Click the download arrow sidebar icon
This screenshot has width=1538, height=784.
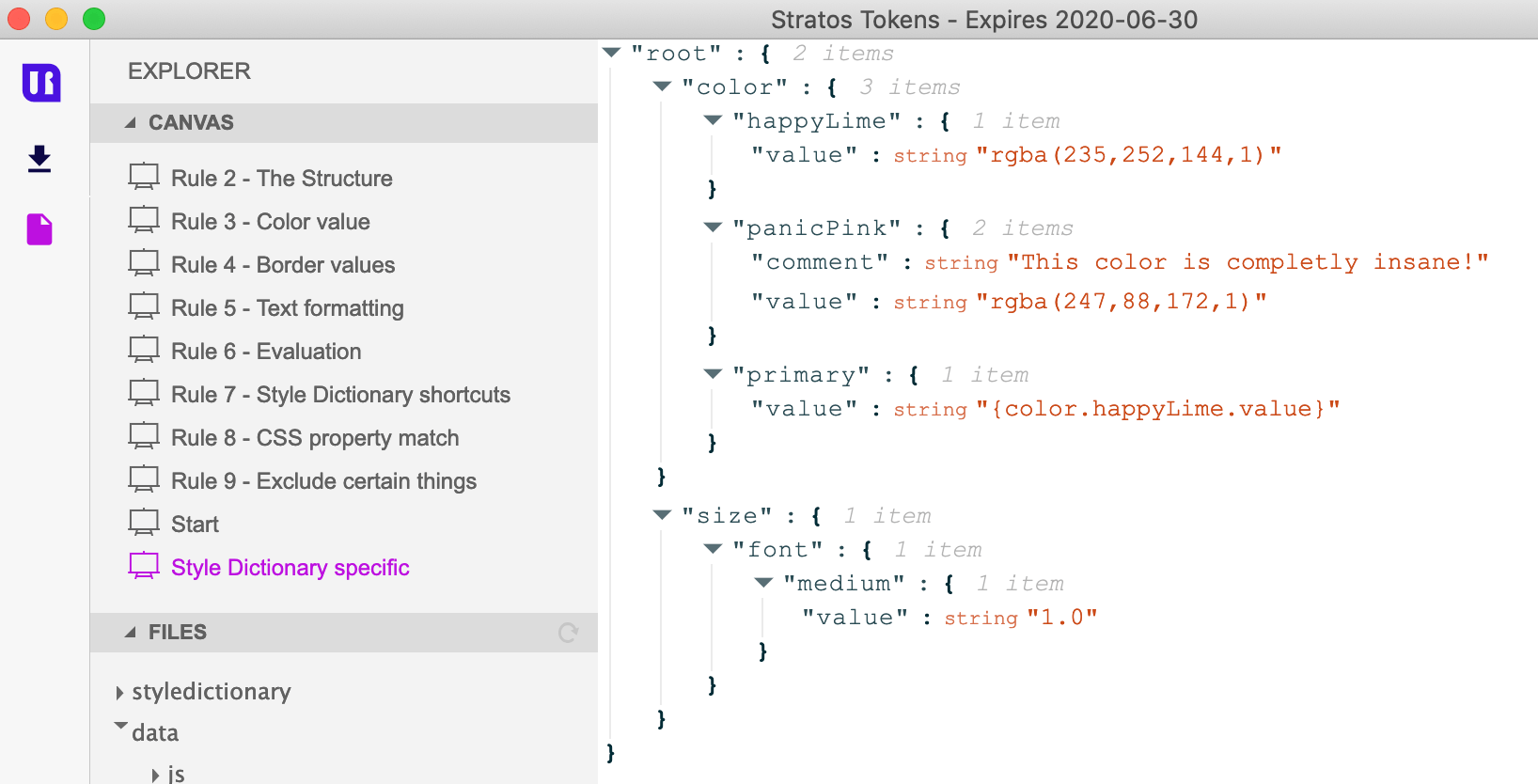[39, 159]
